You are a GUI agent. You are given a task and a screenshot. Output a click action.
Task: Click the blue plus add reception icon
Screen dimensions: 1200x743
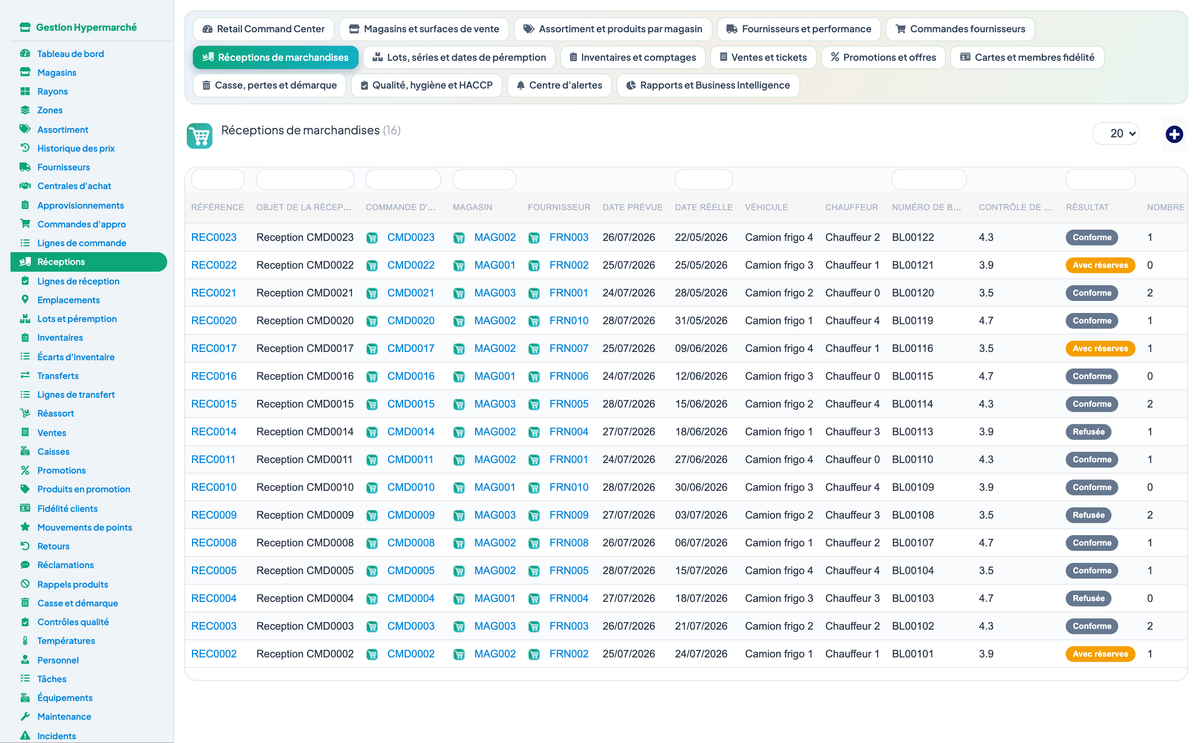coord(1174,134)
